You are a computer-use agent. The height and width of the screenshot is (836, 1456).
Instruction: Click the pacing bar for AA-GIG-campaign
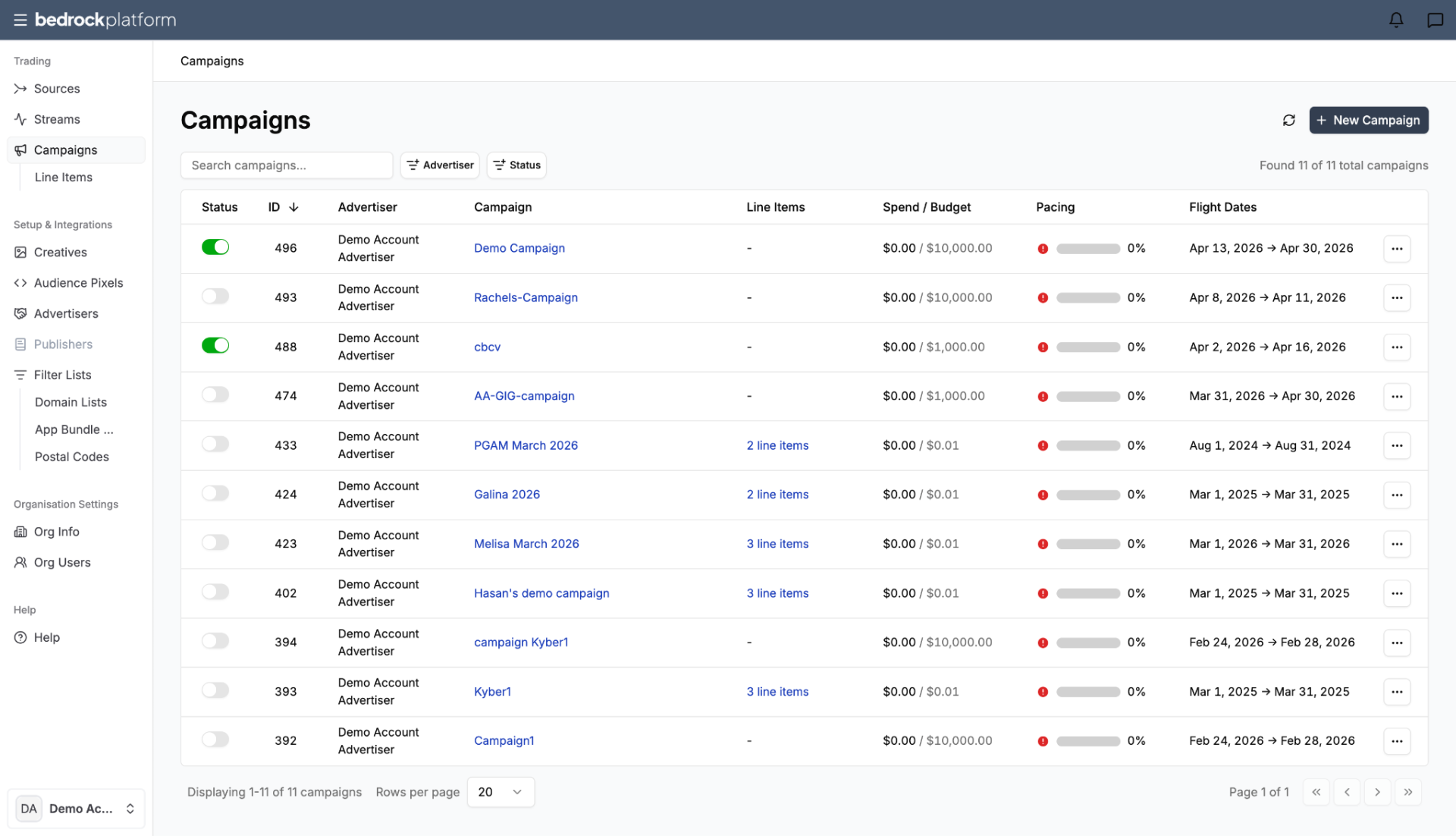click(1088, 396)
